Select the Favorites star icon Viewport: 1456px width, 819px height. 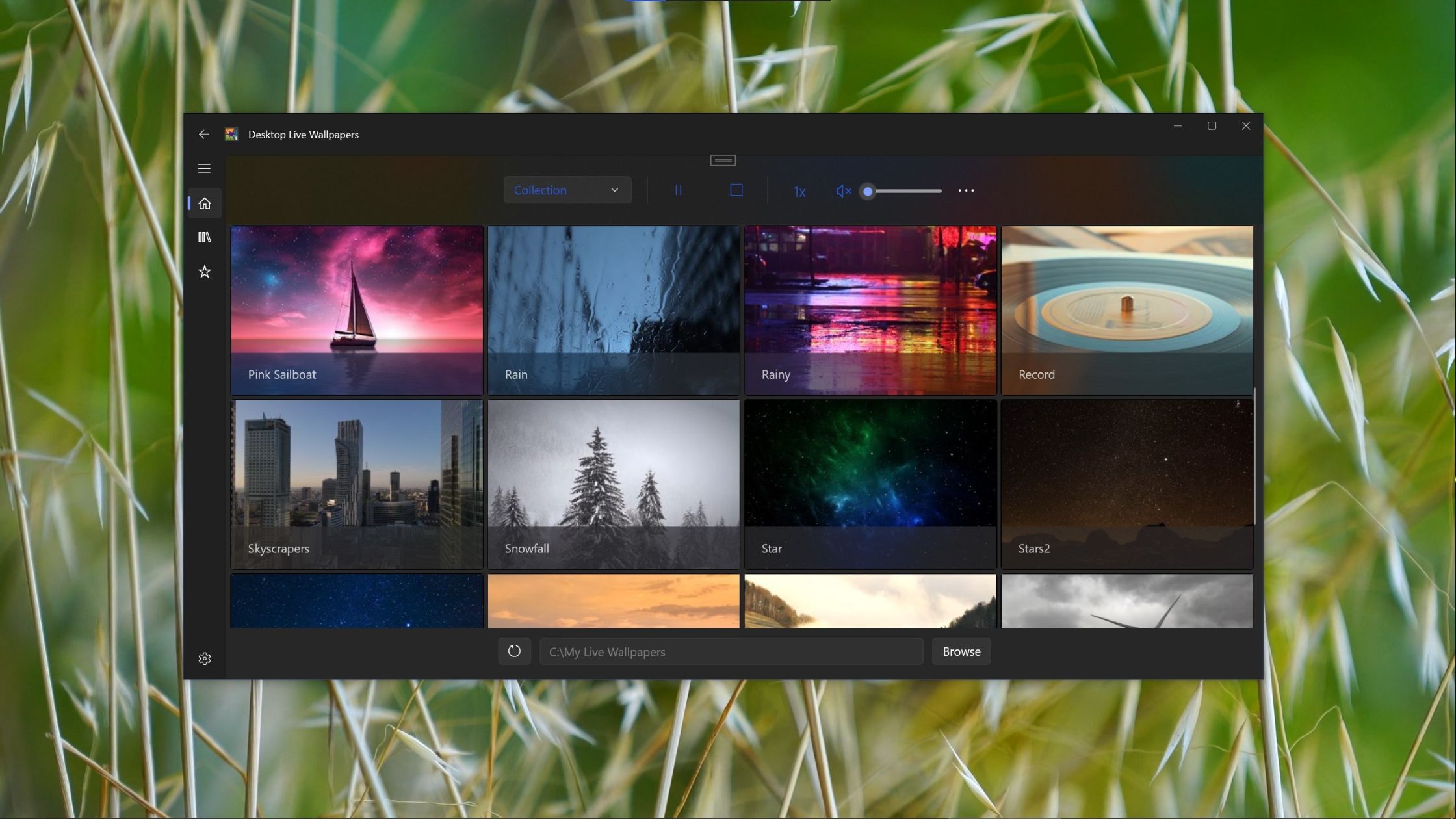tap(204, 271)
